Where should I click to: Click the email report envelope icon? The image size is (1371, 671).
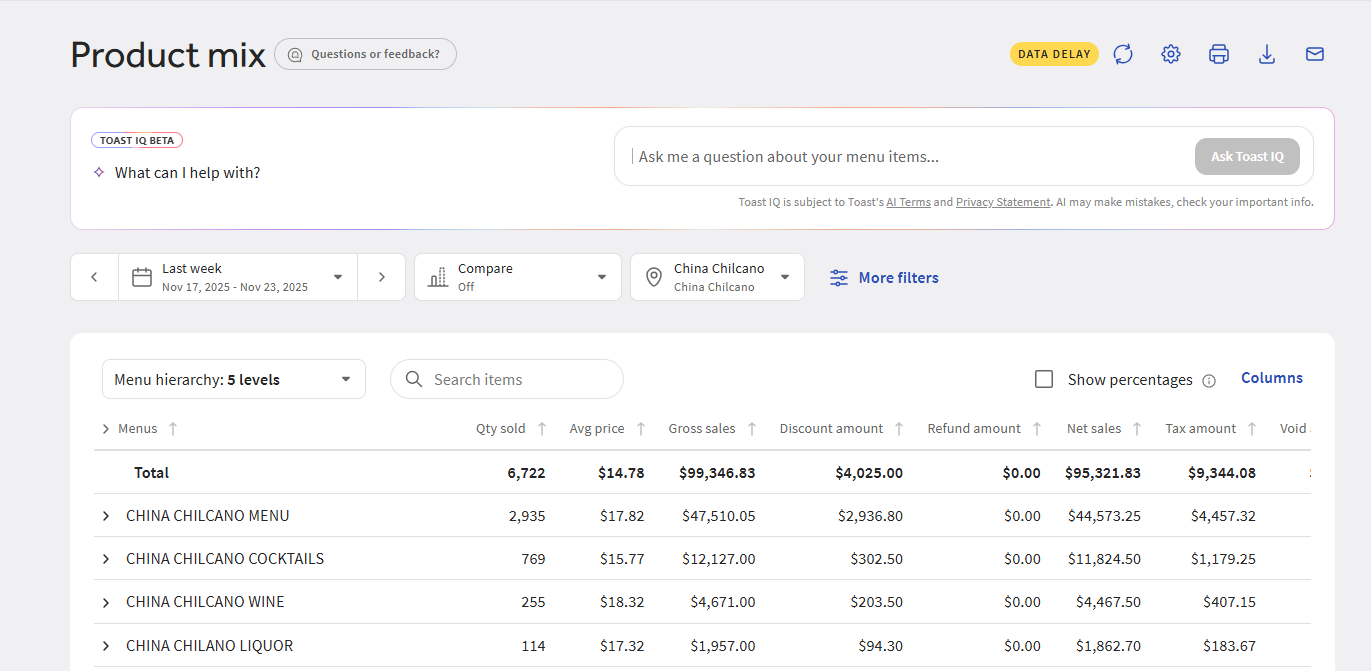(1315, 54)
